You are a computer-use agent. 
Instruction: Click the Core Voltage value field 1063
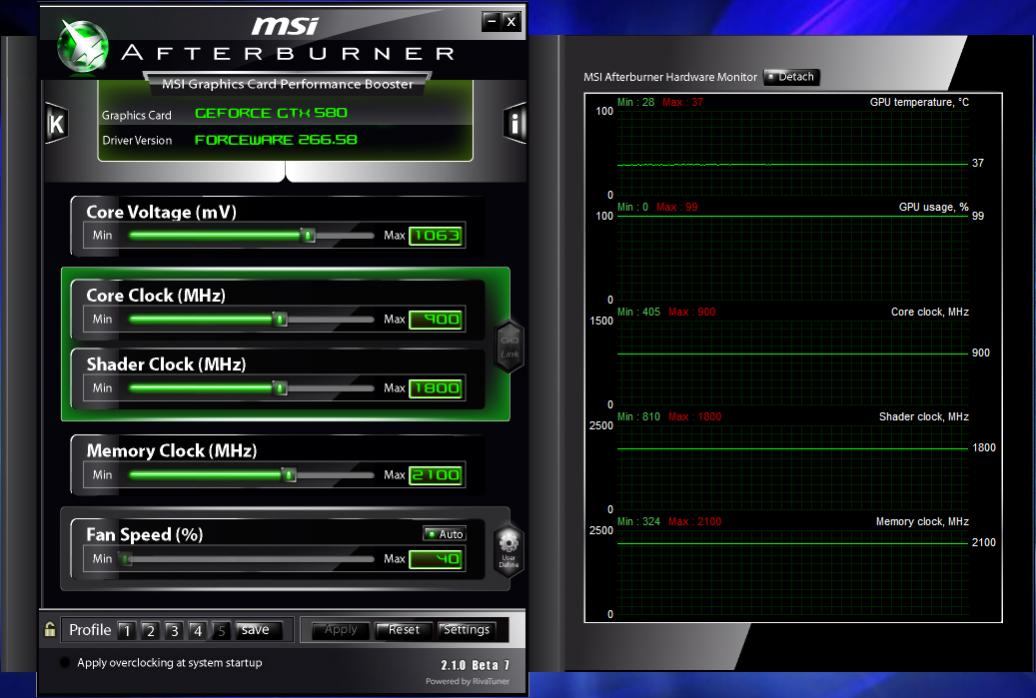[436, 236]
